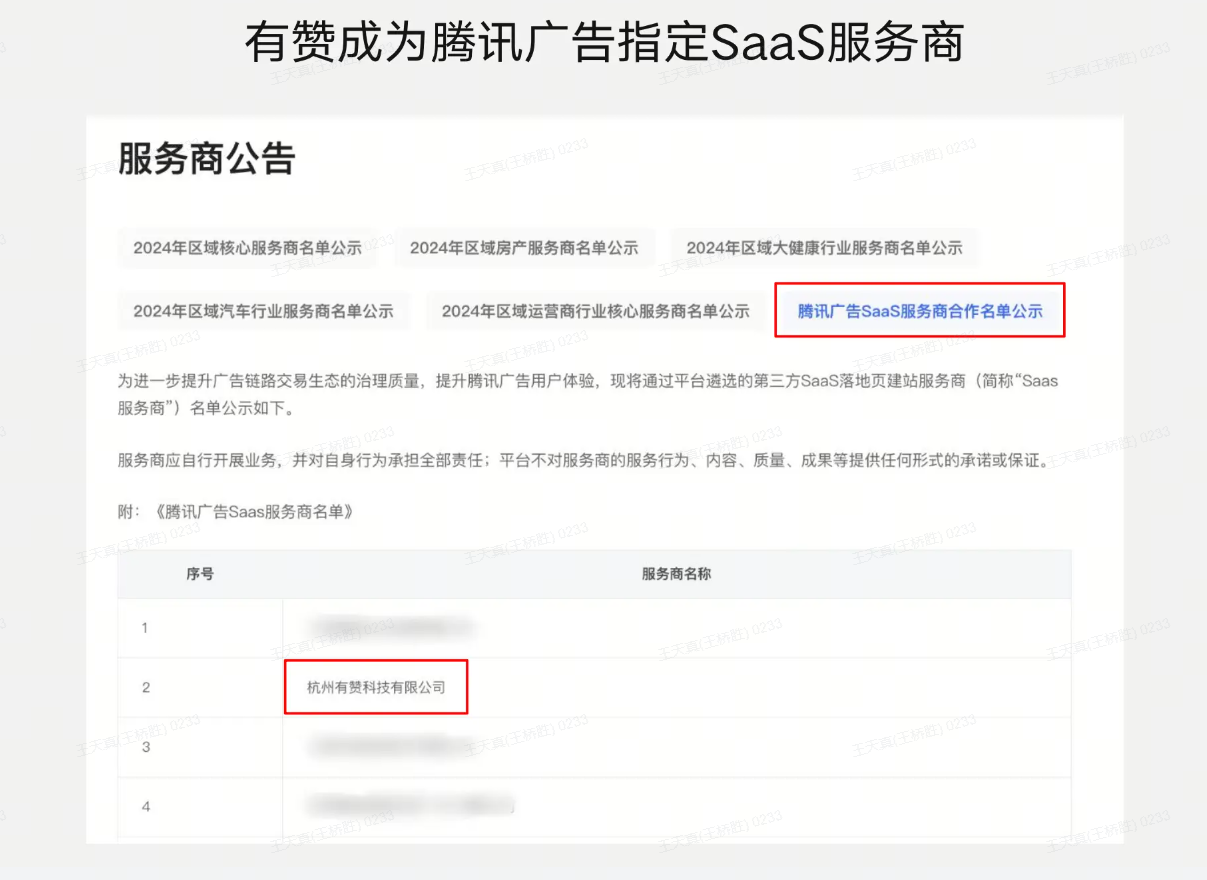Open the 2024年区域汽车行业服务商名单公示 tab
This screenshot has height=880, width=1207.
coord(263,311)
